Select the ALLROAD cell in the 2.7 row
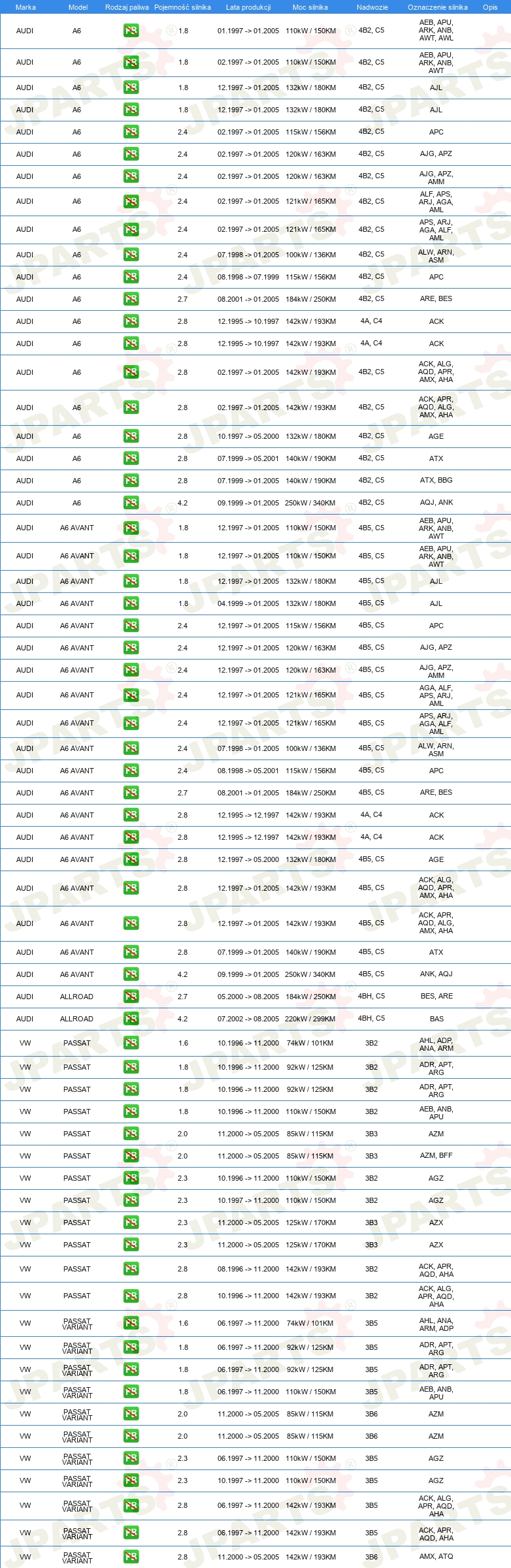Screen dimensions: 511x1568 click(76, 997)
